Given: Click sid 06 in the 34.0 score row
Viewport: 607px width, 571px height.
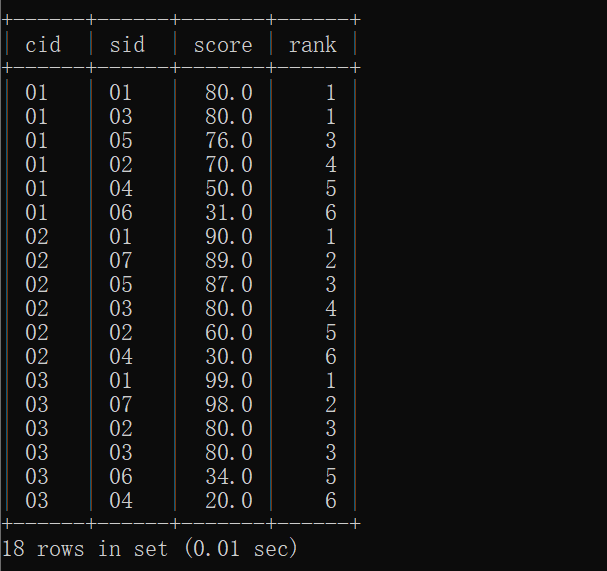Looking at the screenshot, I should [121, 477].
